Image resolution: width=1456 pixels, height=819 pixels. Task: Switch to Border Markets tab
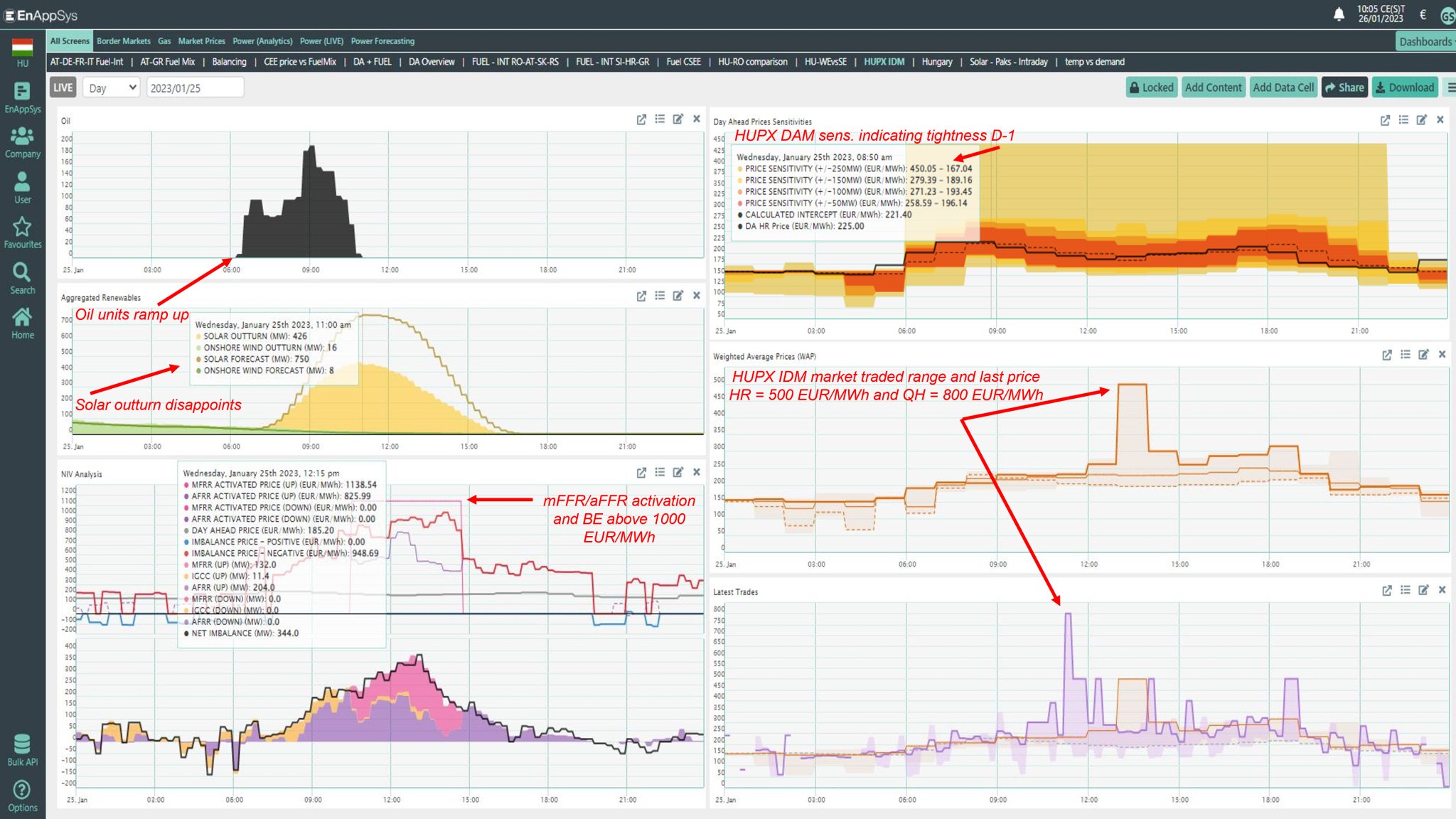click(124, 41)
